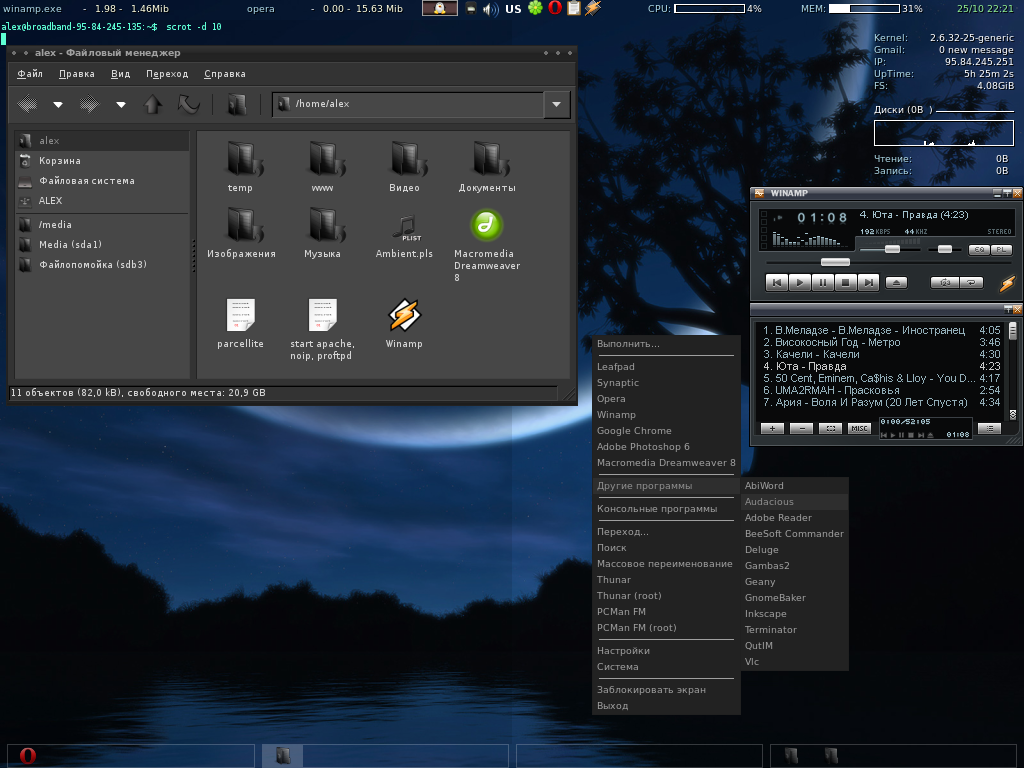Select track 1 В.Меладзе - Иностранец
The height and width of the screenshot is (768, 1024).
881,330
